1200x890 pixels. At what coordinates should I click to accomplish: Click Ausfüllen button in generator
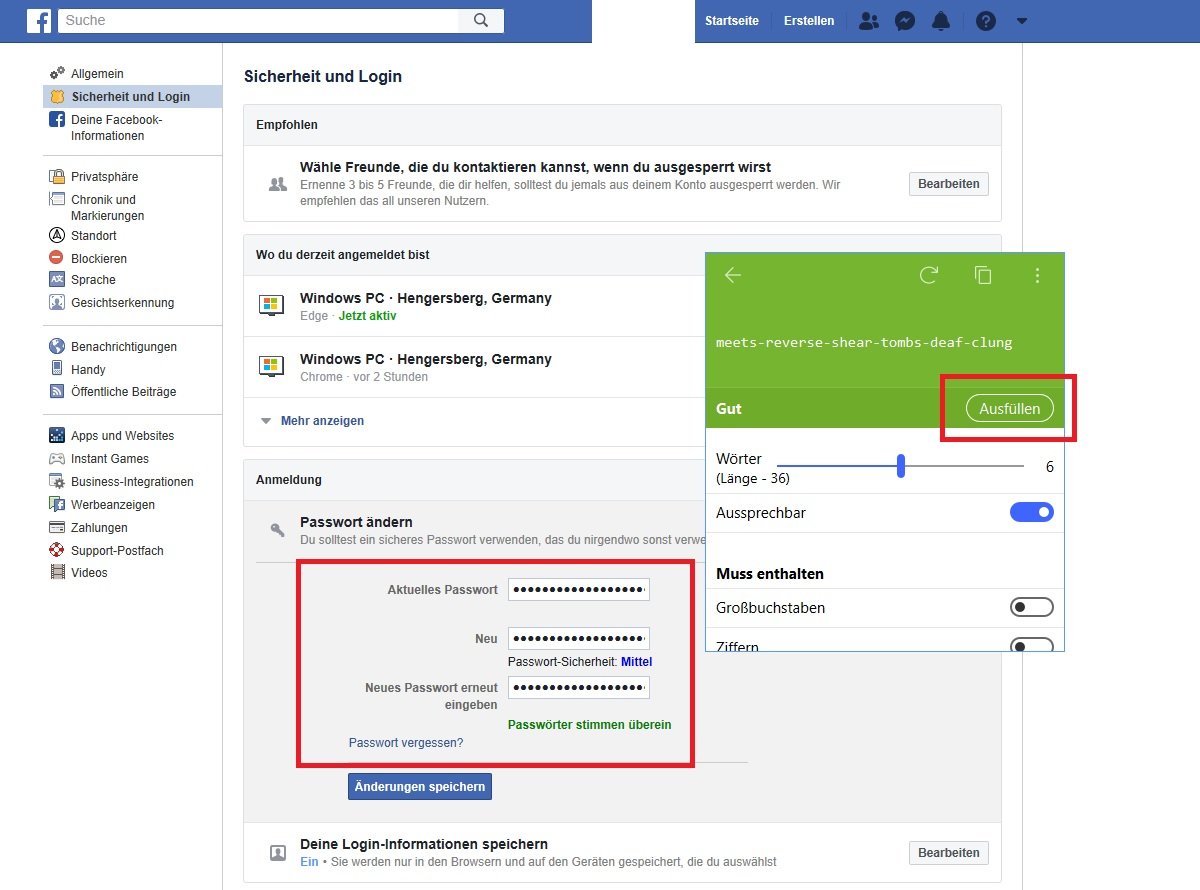point(1009,408)
